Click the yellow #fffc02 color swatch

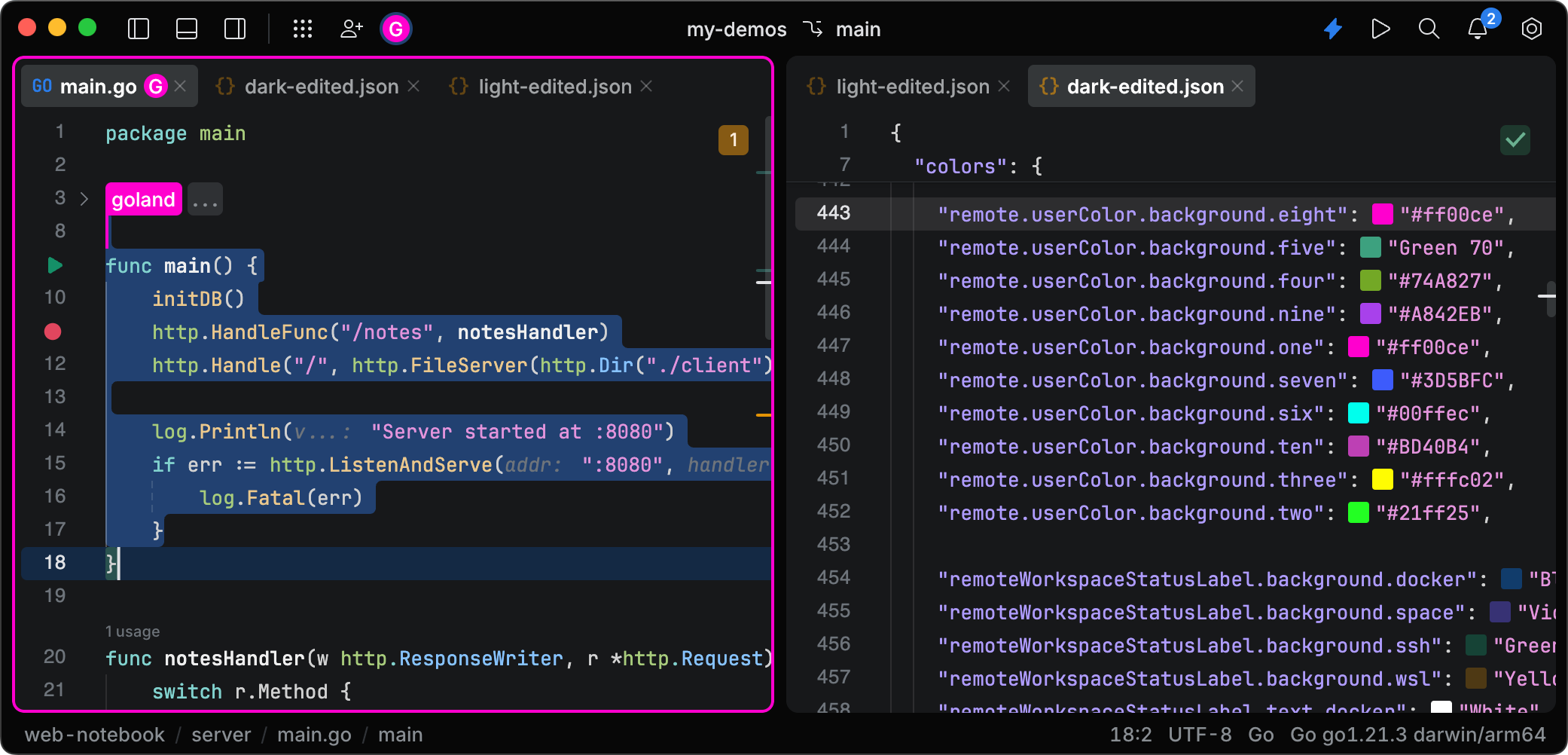tap(1382, 480)
